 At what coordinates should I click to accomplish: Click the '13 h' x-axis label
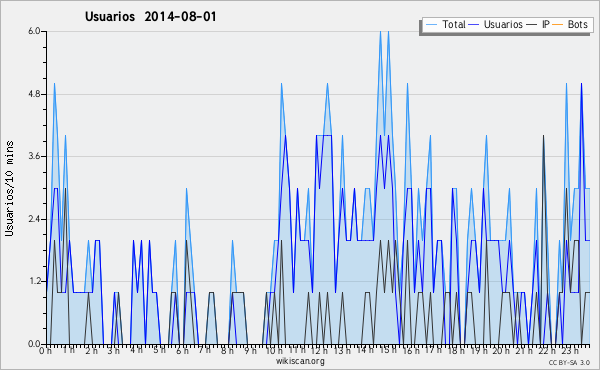342,351
